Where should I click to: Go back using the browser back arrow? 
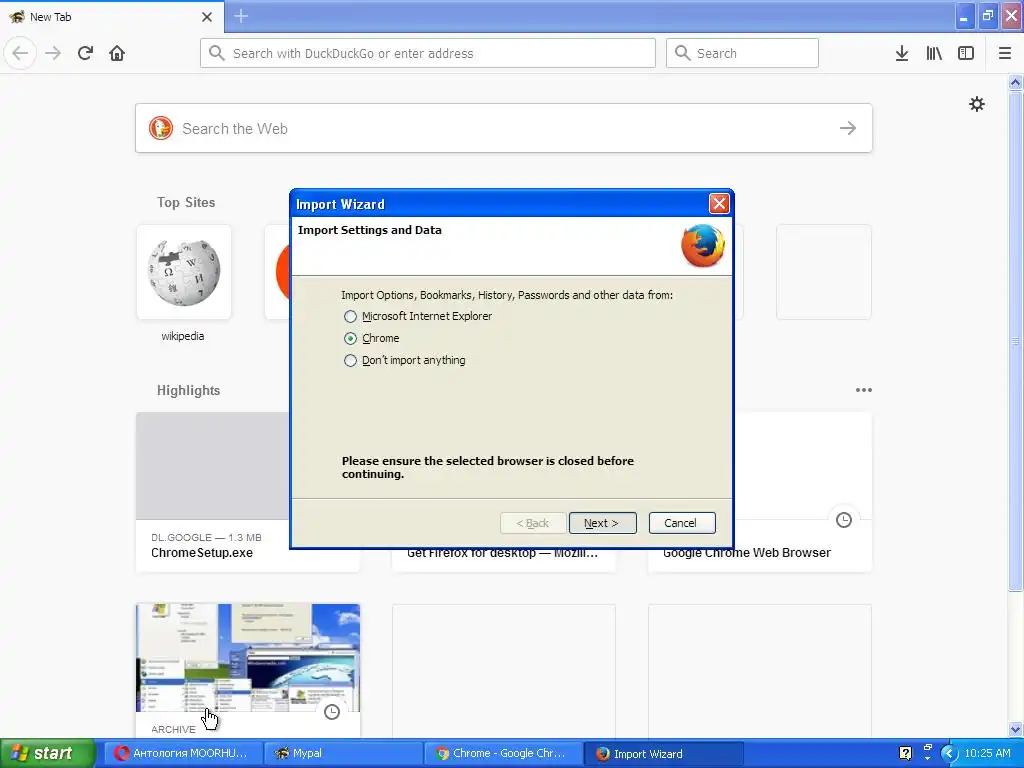point(20,53)
